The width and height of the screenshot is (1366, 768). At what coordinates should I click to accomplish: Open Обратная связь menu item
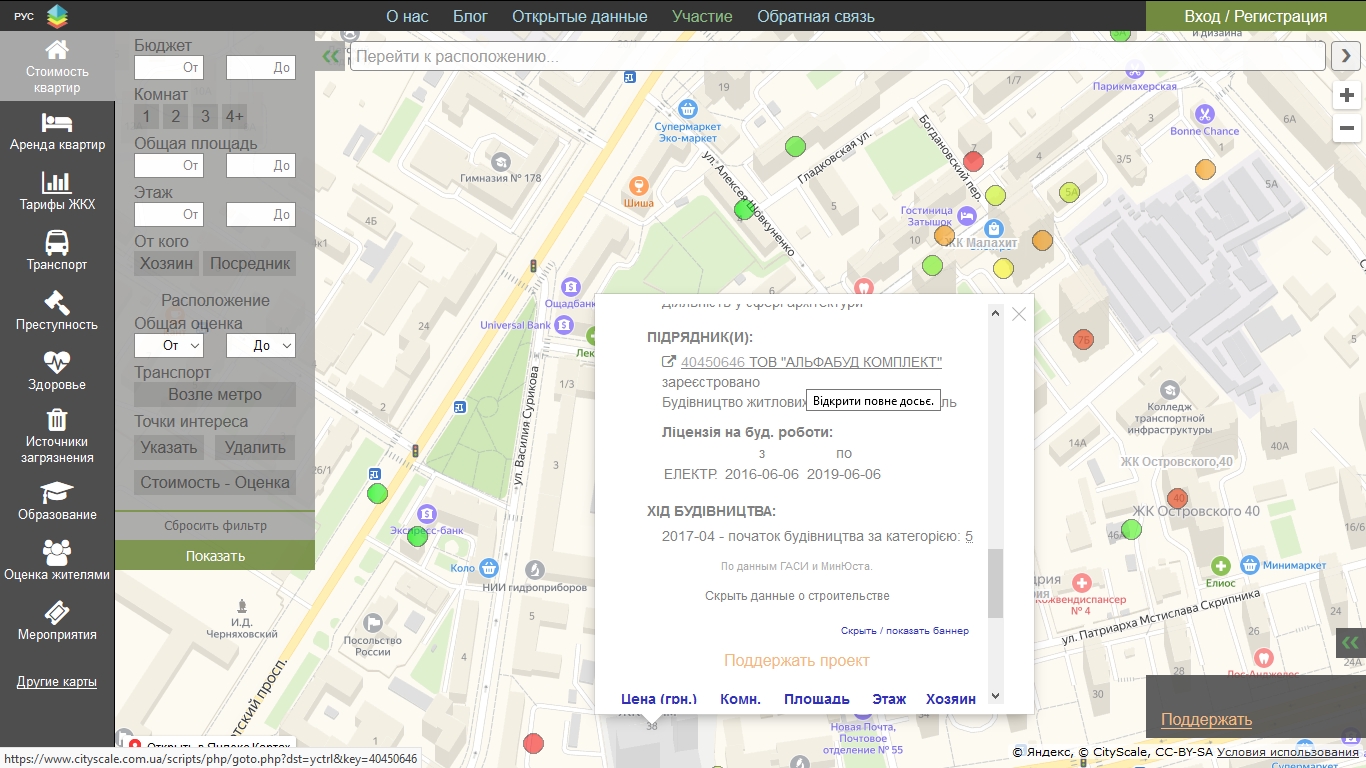(816, 16)
